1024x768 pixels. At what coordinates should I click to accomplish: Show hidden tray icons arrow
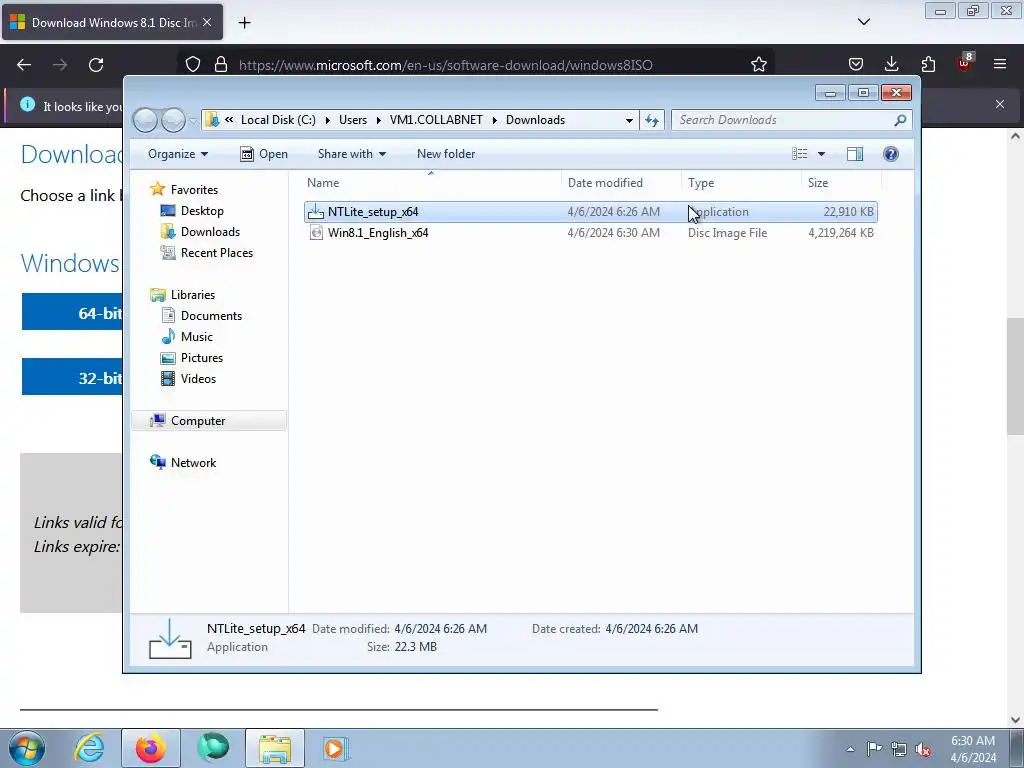(850, 750)
